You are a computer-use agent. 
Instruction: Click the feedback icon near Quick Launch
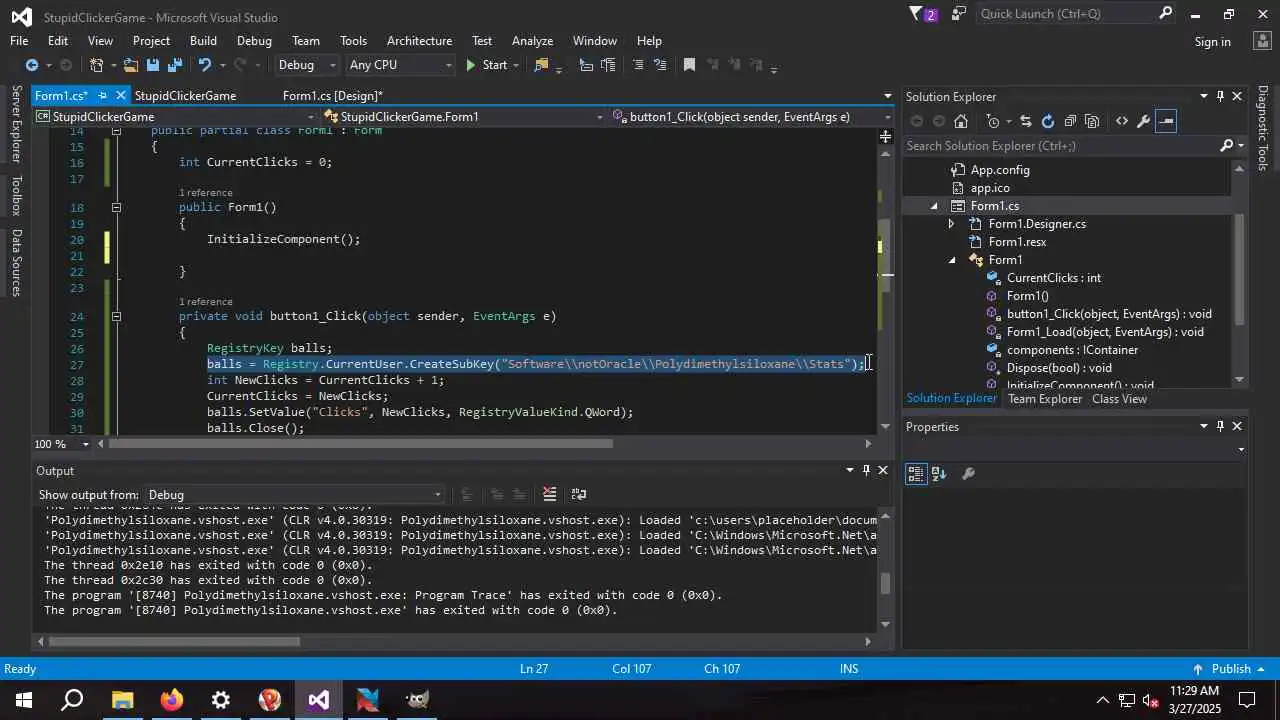[959, 14]
